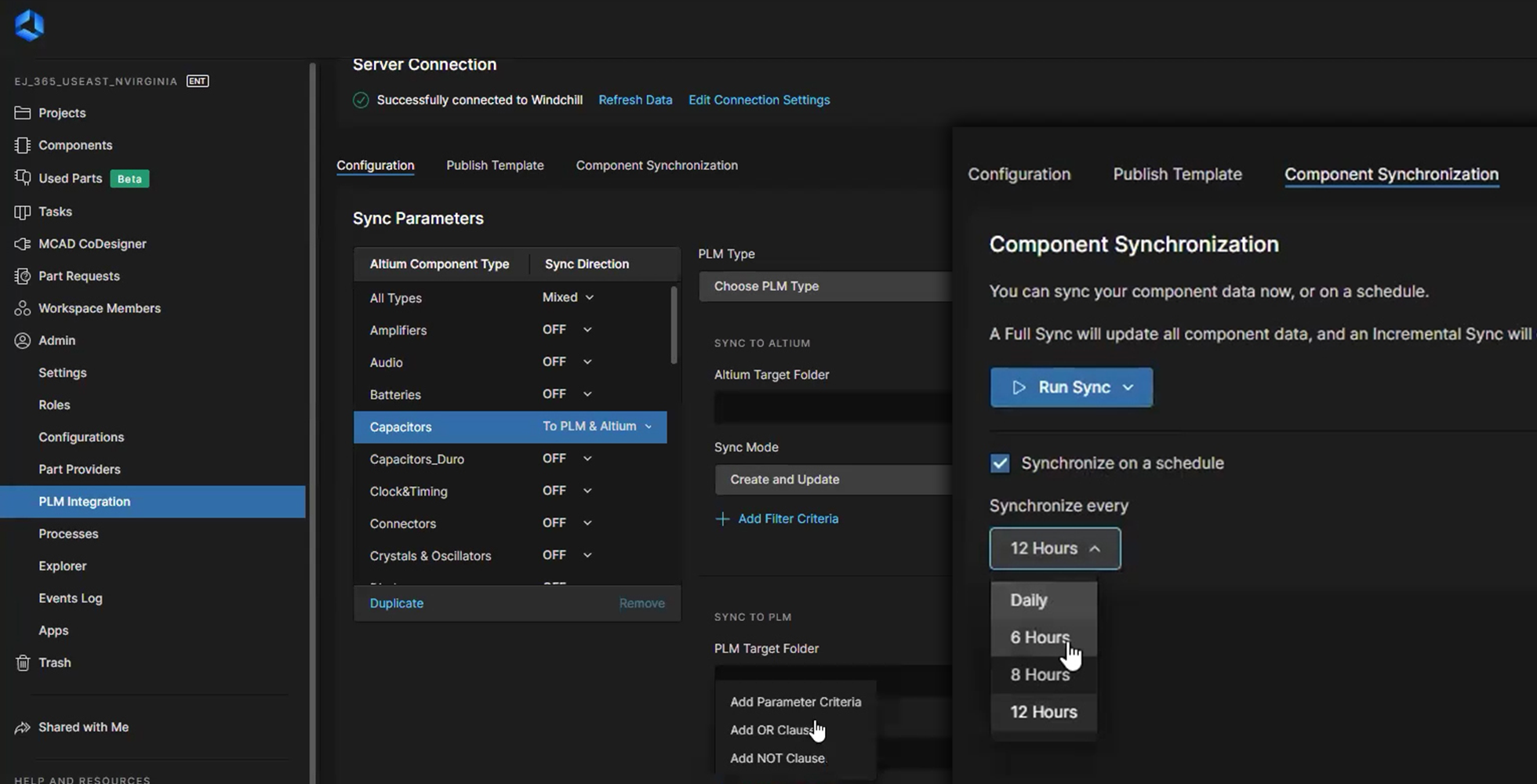Switch to Publish Template tab in left panel

[x=495, y=165]
